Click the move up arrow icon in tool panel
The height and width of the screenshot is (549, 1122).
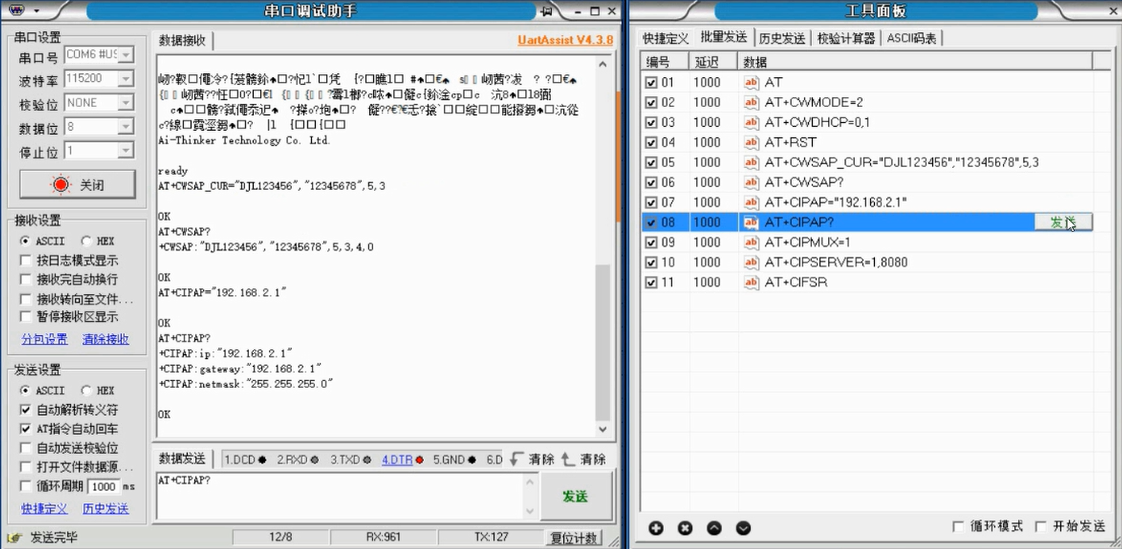[x=714, y=528]
